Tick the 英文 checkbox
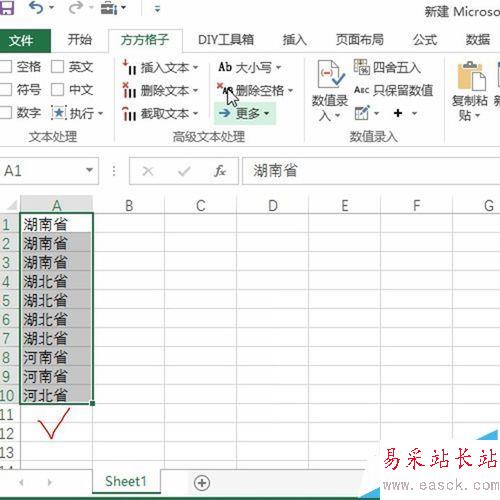 point(57,67)
